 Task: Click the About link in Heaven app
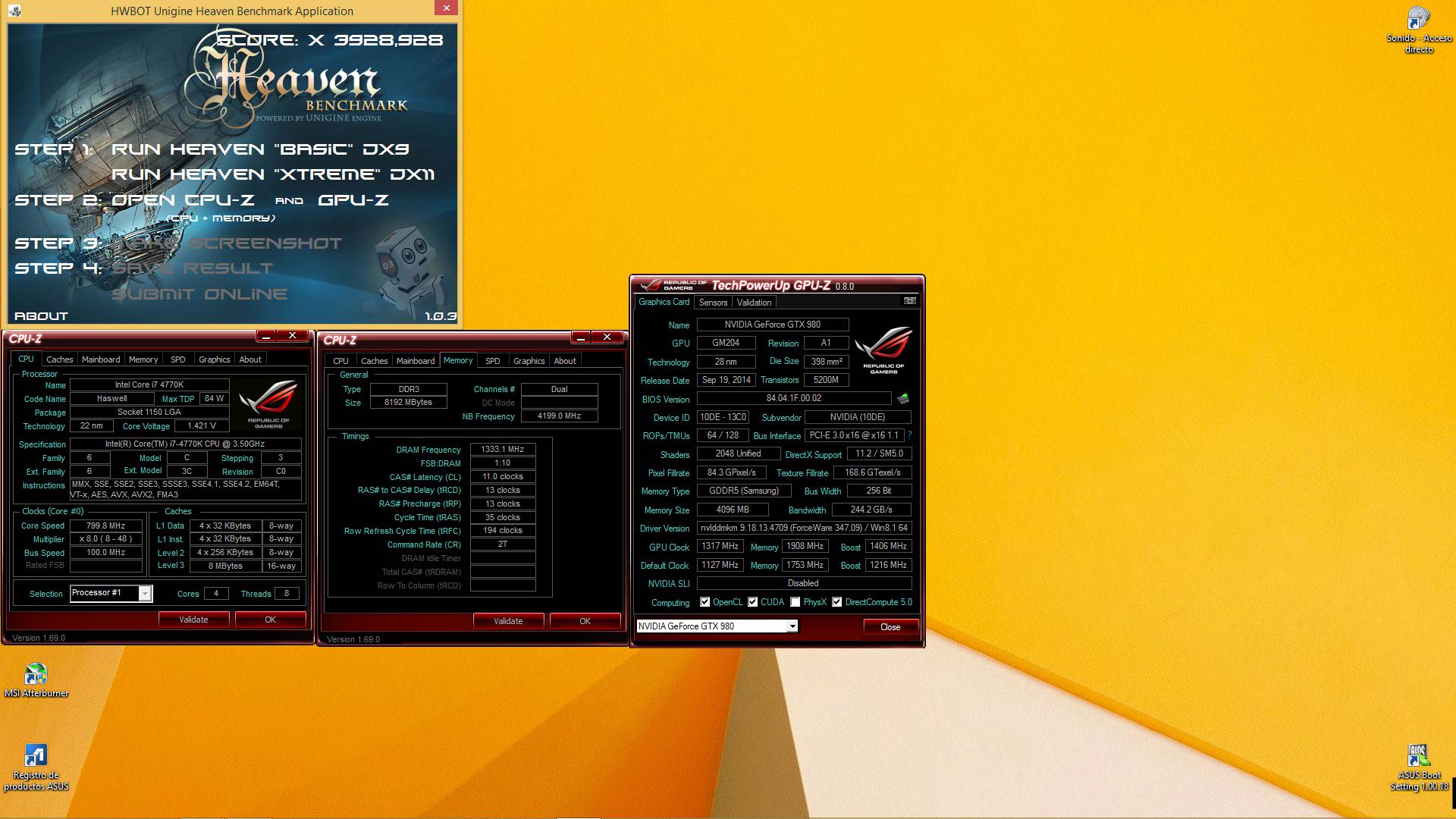[41, 316]
